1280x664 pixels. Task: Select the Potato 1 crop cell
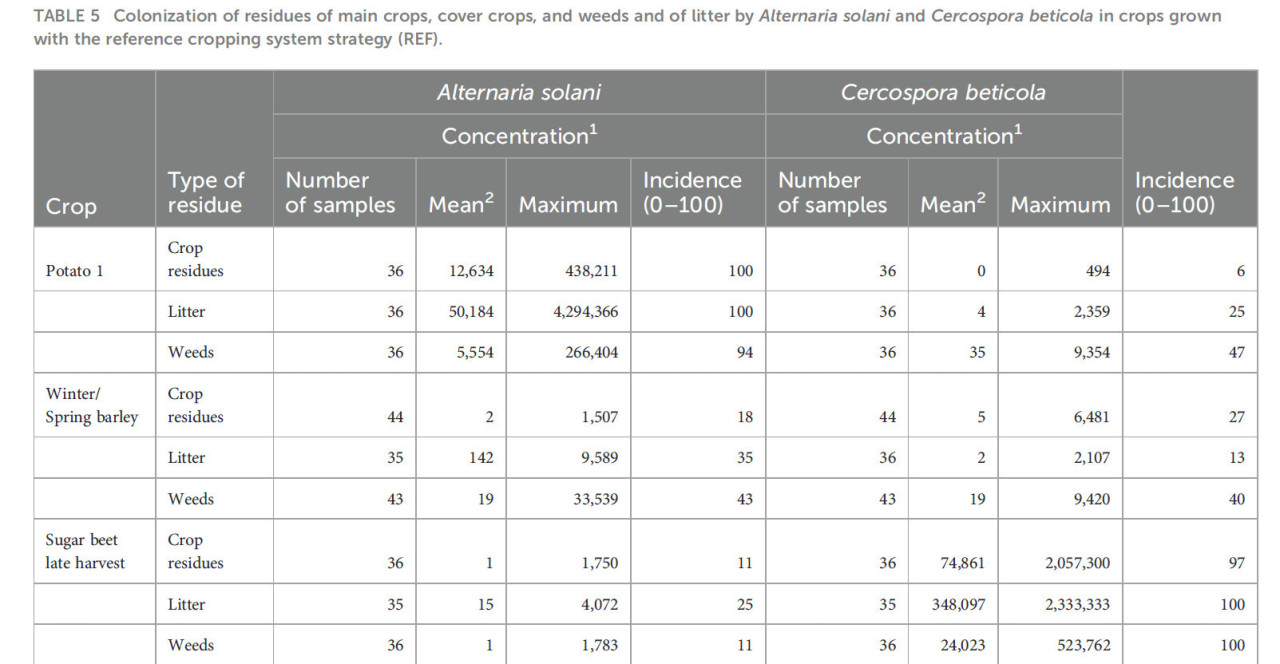[x=74, y=271]
